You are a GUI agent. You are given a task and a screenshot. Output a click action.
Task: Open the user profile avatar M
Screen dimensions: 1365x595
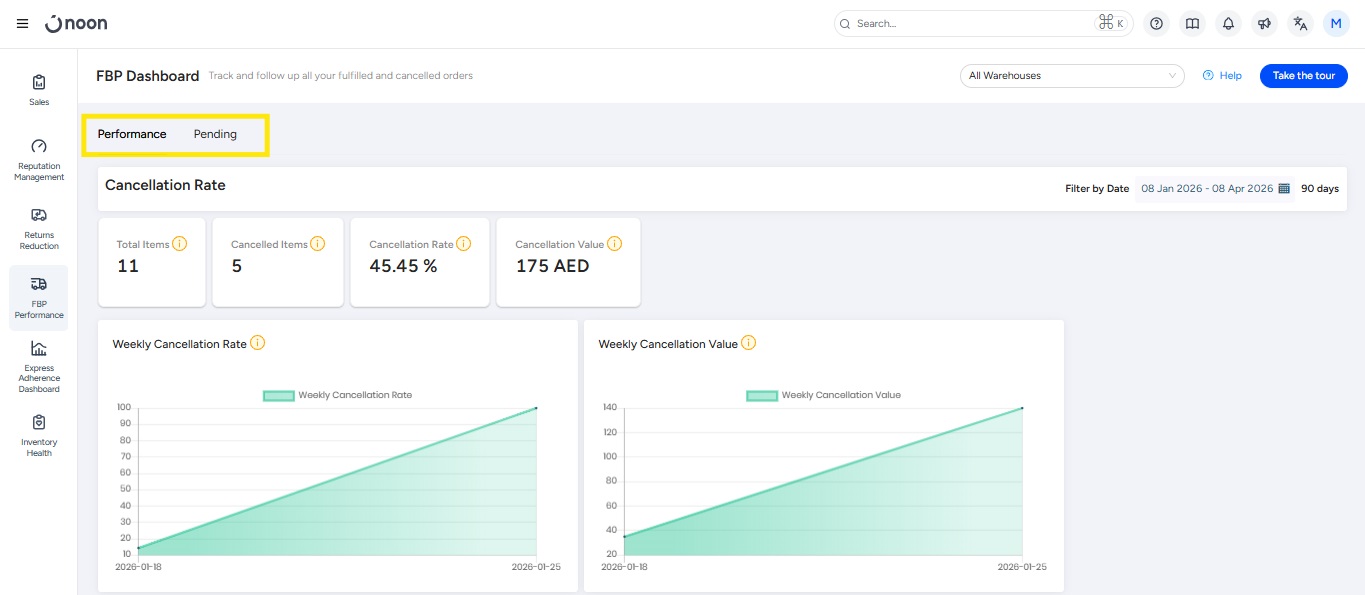[x=1336, y=24]
